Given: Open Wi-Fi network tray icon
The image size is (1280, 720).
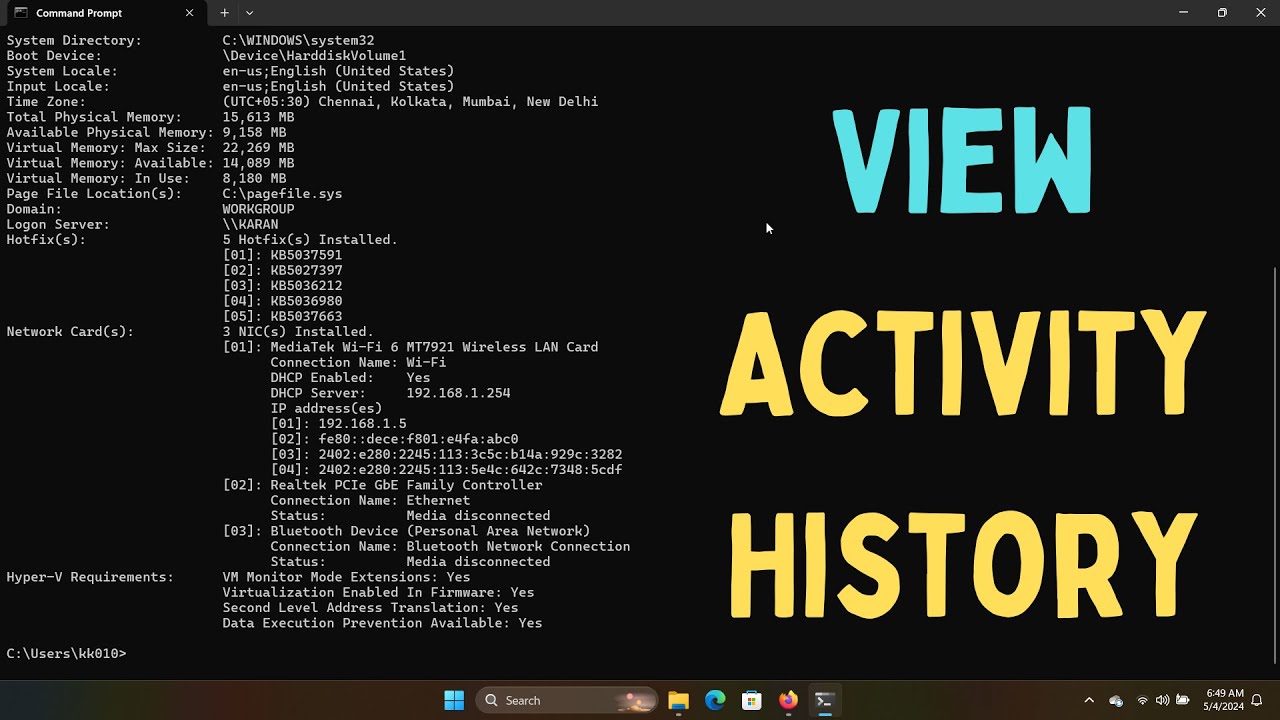Looking at the screenshot, I should click(x=1143, y=700).
